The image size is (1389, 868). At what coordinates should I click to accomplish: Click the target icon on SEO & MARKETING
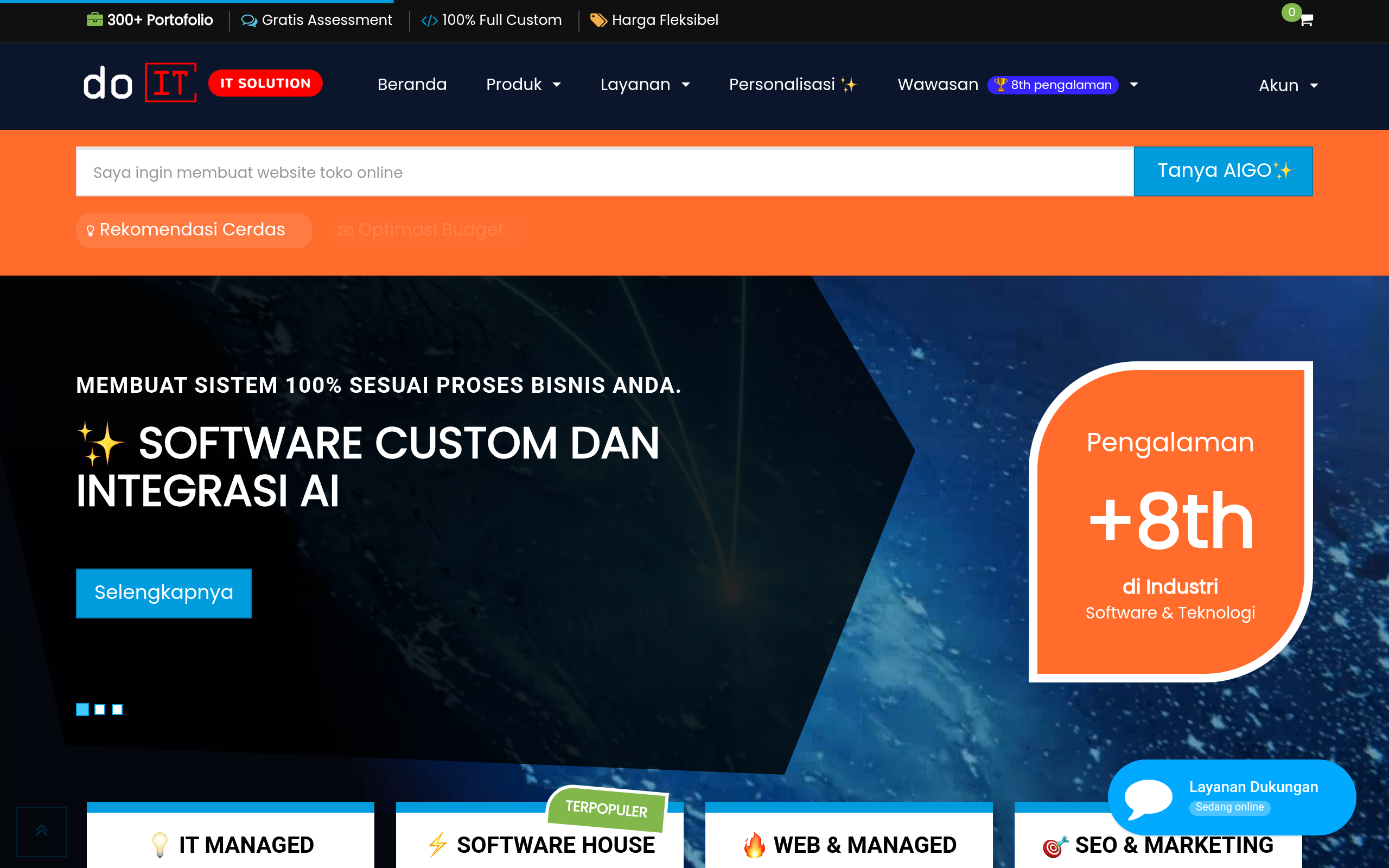coord(1055,846)
